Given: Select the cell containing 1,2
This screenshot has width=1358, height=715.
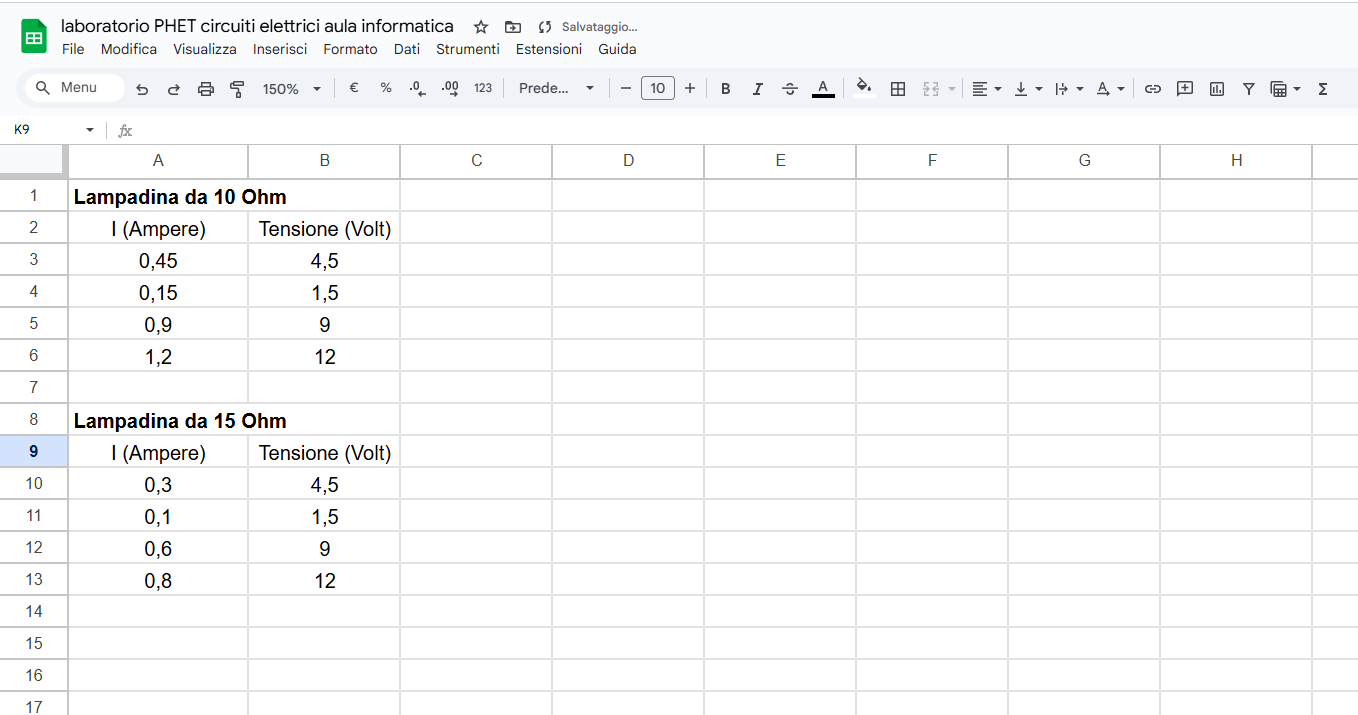Looking at the screenshot, I should tap(158, 356).
